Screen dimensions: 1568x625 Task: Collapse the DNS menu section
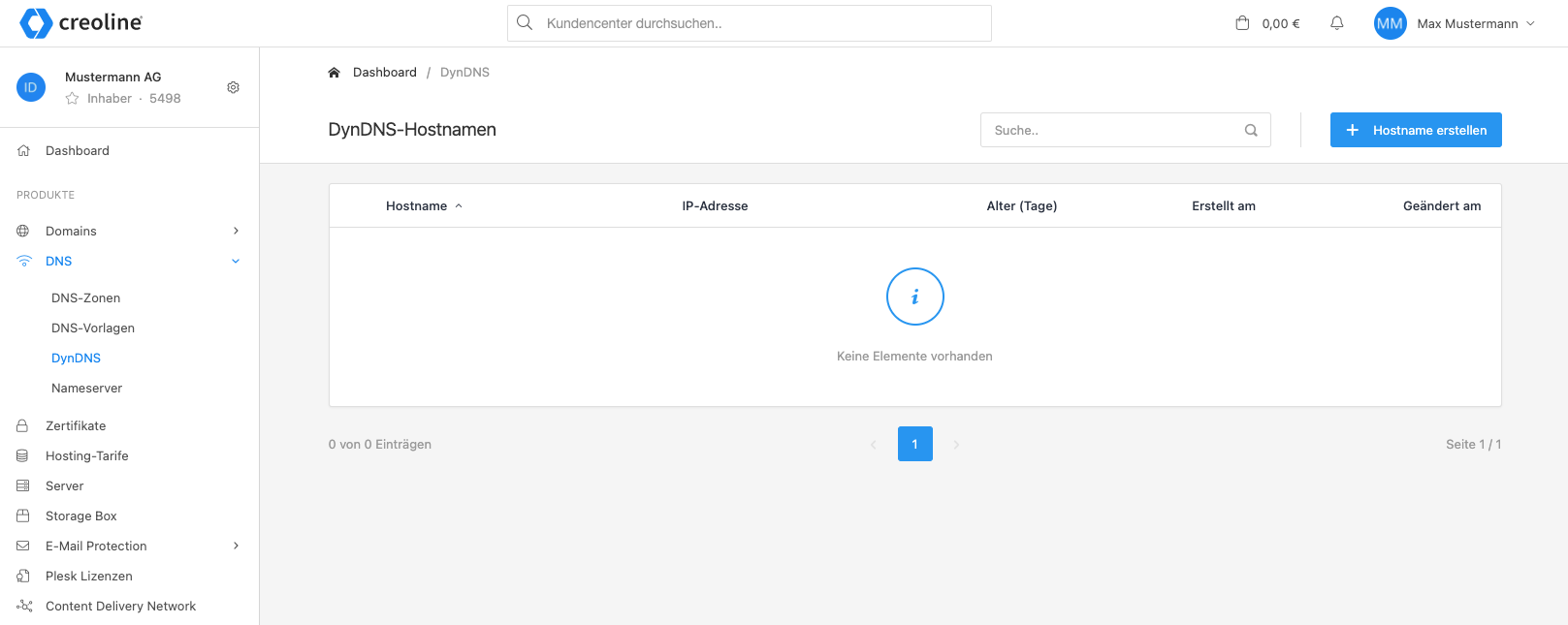tap(236, 261)
